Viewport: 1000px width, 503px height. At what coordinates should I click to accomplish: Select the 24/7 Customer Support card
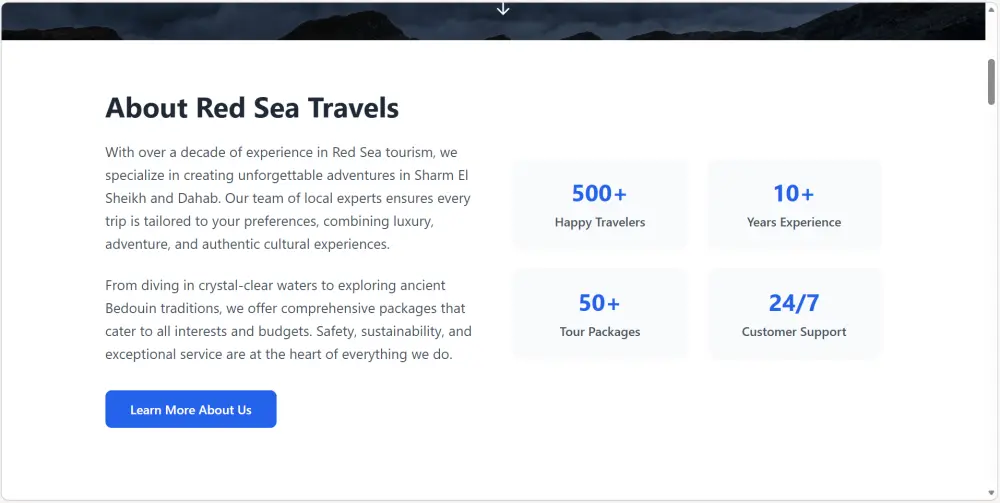coord(794,314)
